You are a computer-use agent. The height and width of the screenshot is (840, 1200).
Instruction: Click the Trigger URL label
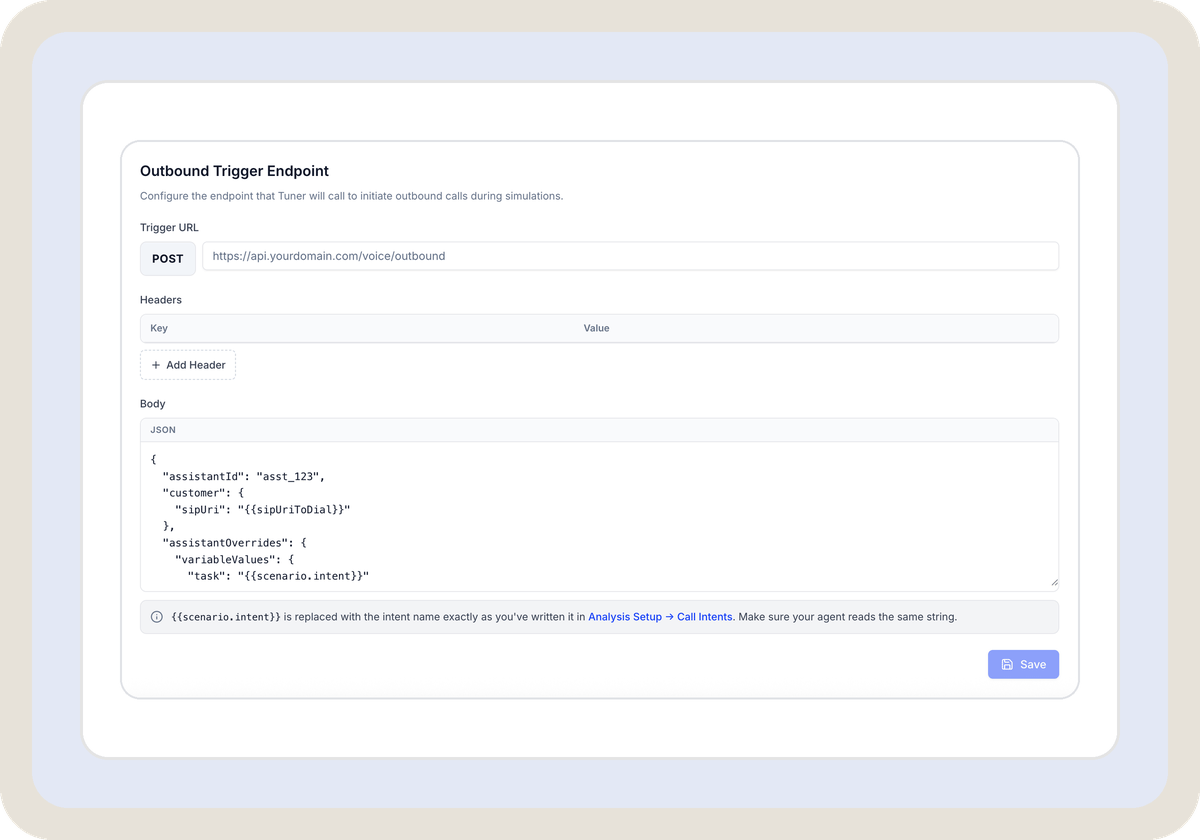coord(169,227)
